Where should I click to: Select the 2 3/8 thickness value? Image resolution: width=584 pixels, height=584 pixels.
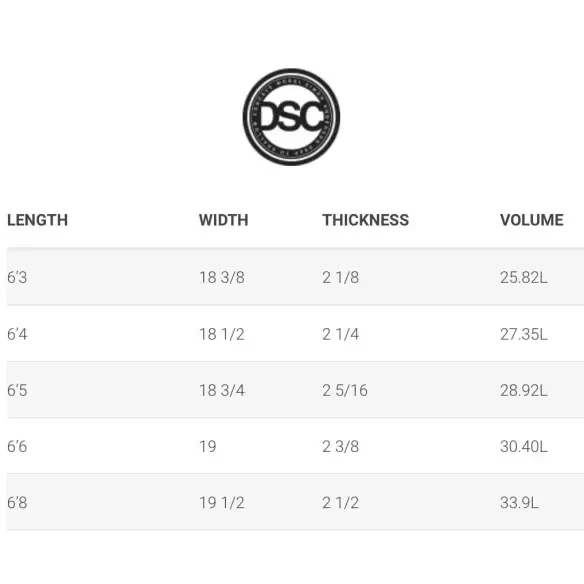tap(340, 446)
